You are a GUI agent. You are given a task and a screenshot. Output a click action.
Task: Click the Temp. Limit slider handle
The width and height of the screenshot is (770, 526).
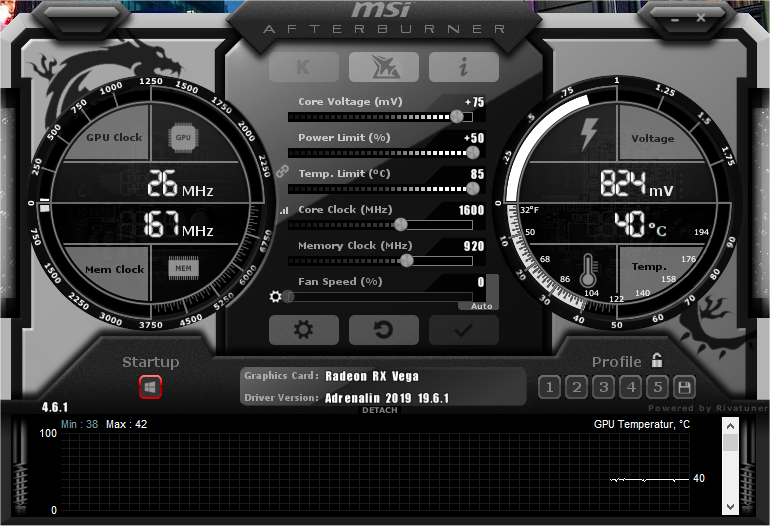coord(473,189)
